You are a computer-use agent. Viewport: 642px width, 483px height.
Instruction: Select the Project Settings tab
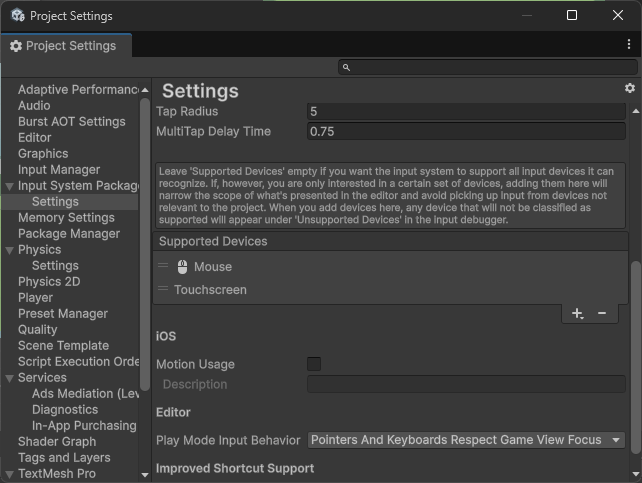pyautogui.click(x=63, y=46)
